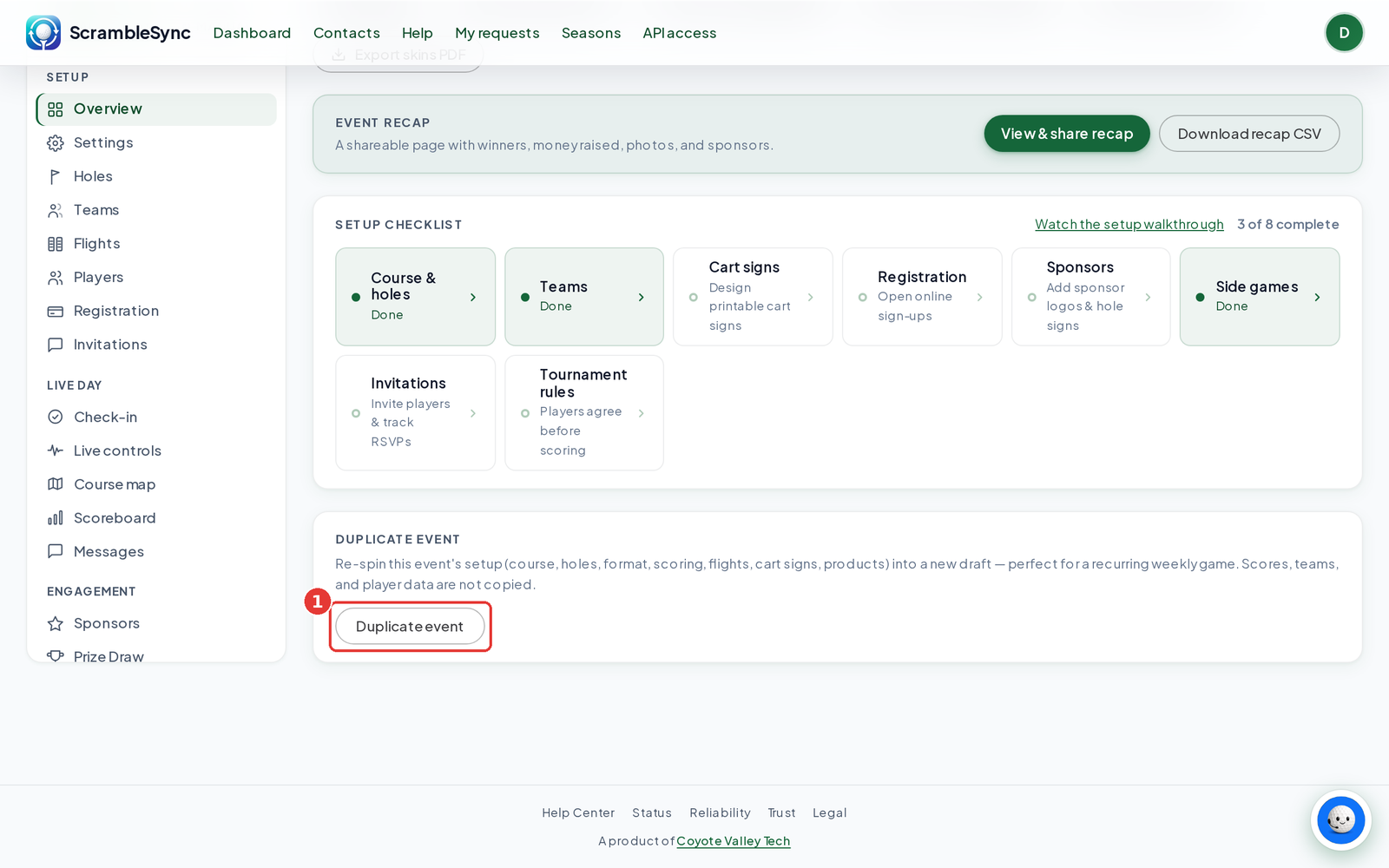1389x868 pixels.
Task: Open My requests in top navigation
Action: point(497,33)
